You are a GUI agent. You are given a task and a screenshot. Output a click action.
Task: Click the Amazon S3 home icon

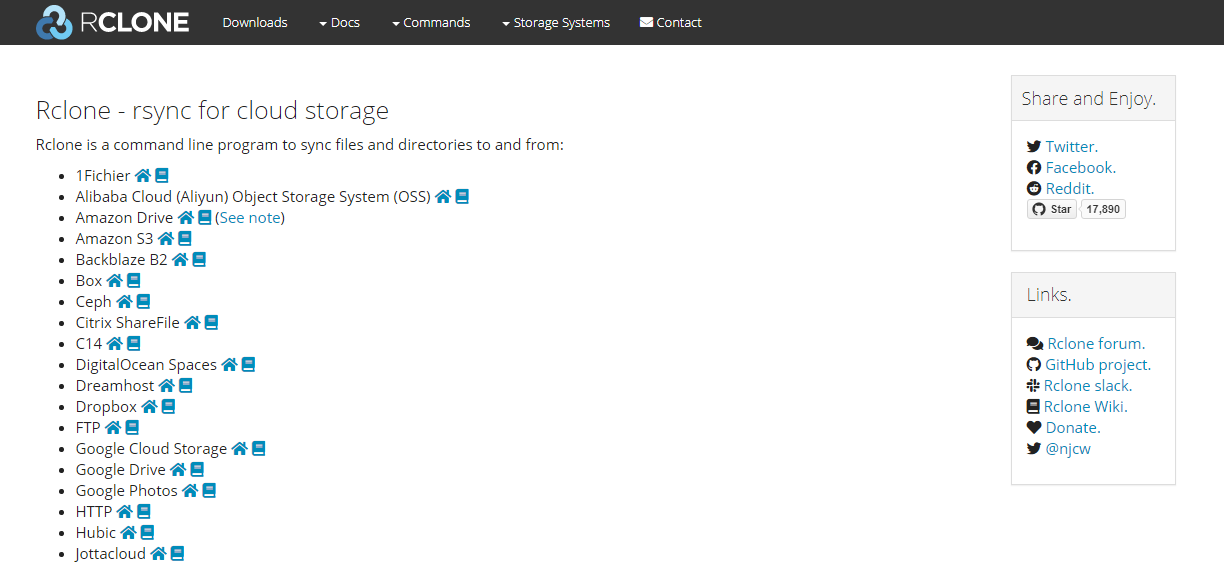click(166, 239)
